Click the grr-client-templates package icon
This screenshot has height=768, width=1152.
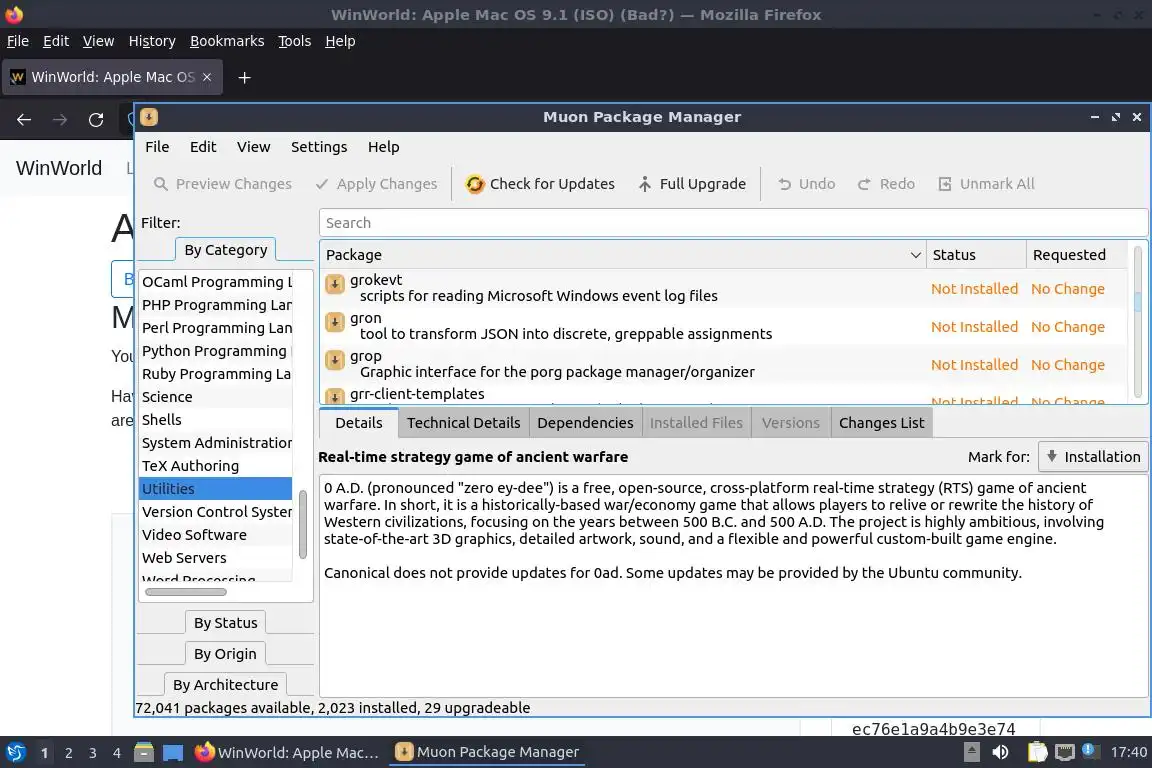tap(335, 396)
